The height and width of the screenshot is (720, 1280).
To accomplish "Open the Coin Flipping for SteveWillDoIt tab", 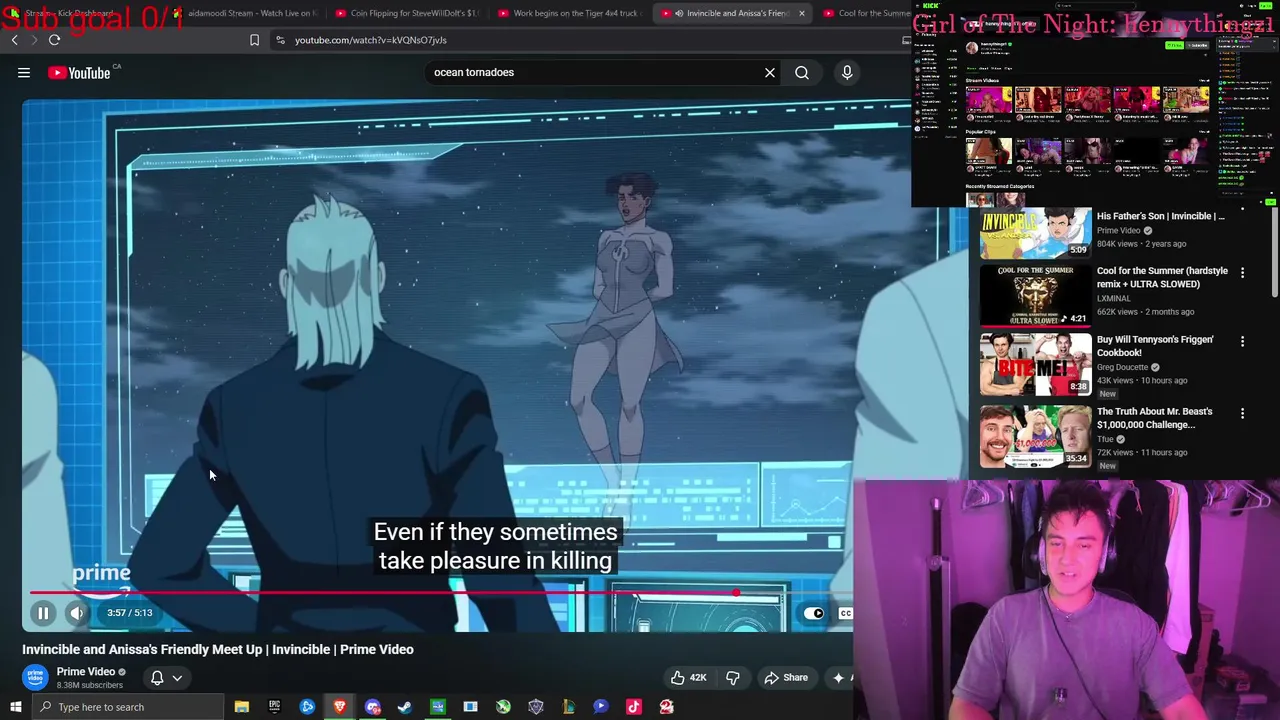I will click(407, 13).
